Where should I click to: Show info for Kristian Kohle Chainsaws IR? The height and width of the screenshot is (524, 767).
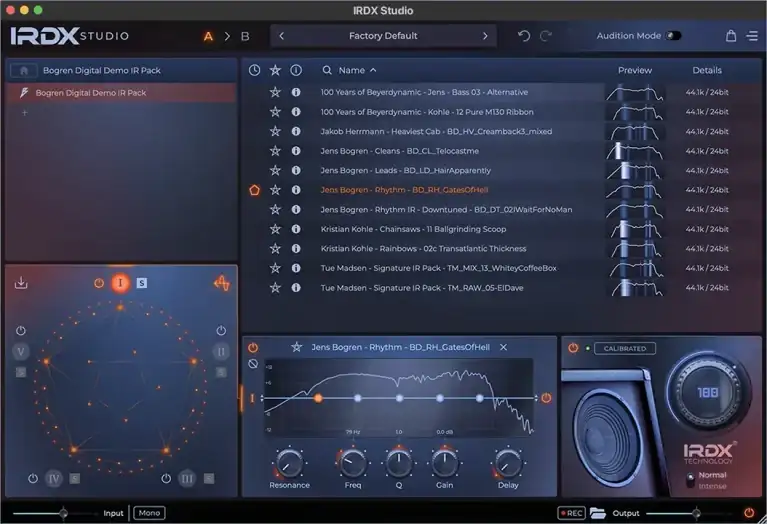[x=296, y=229]
